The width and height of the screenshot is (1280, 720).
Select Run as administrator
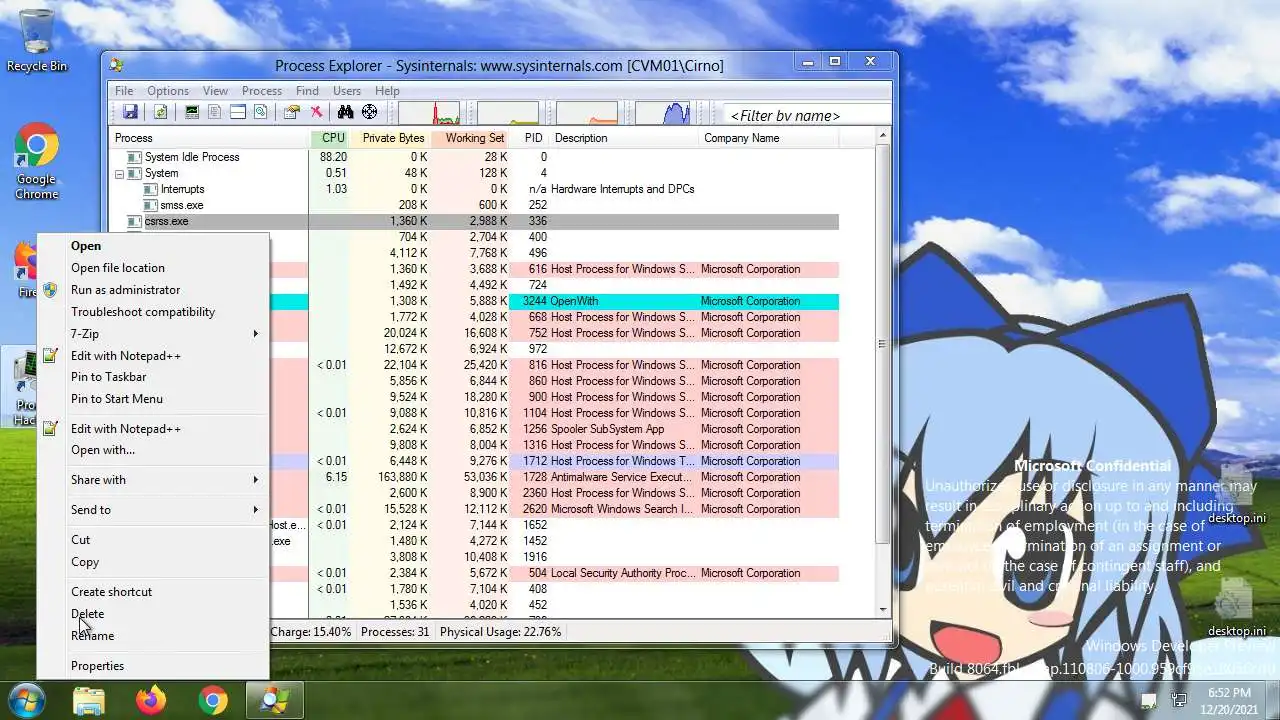153,290
